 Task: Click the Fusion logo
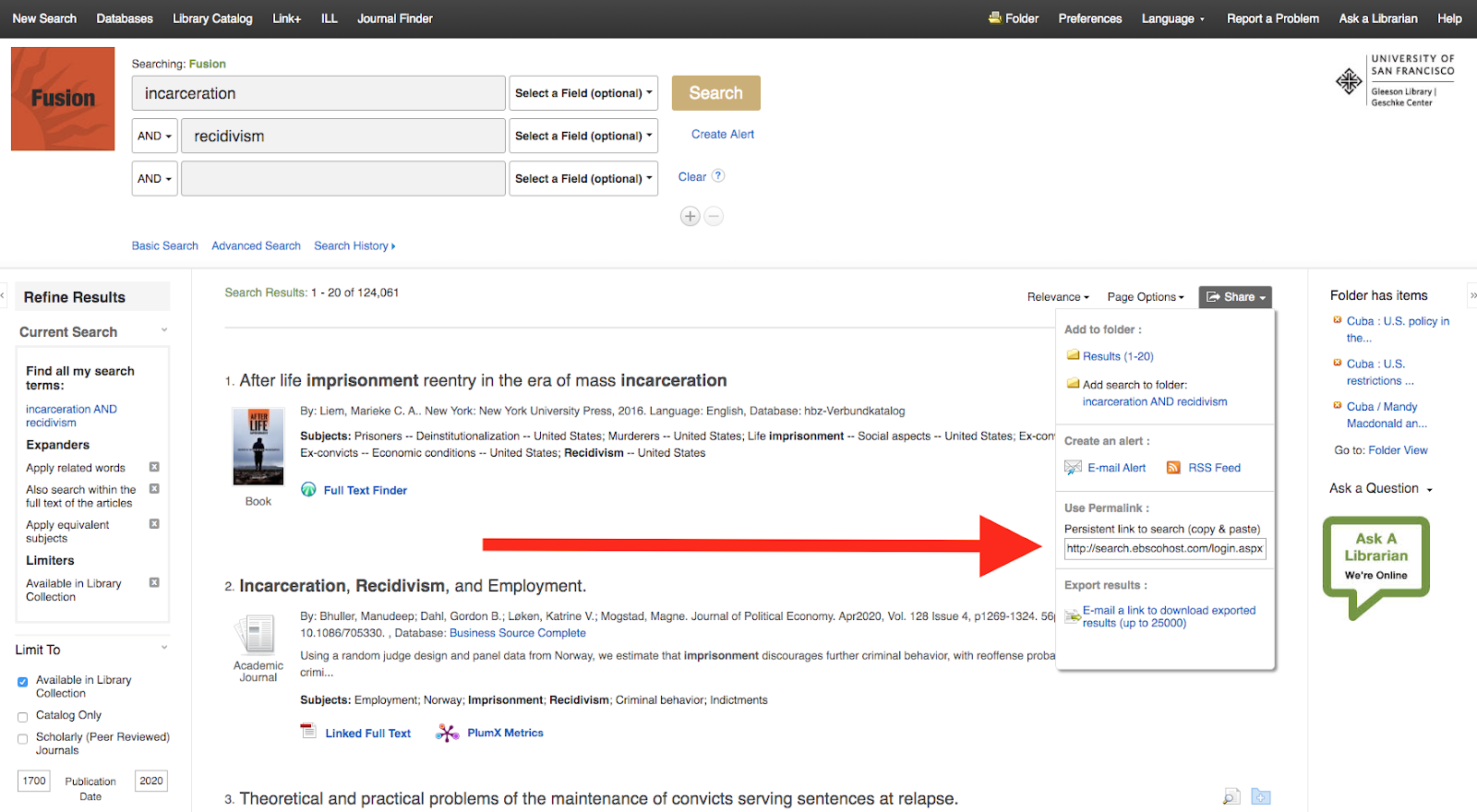click(x=63, y=99)
